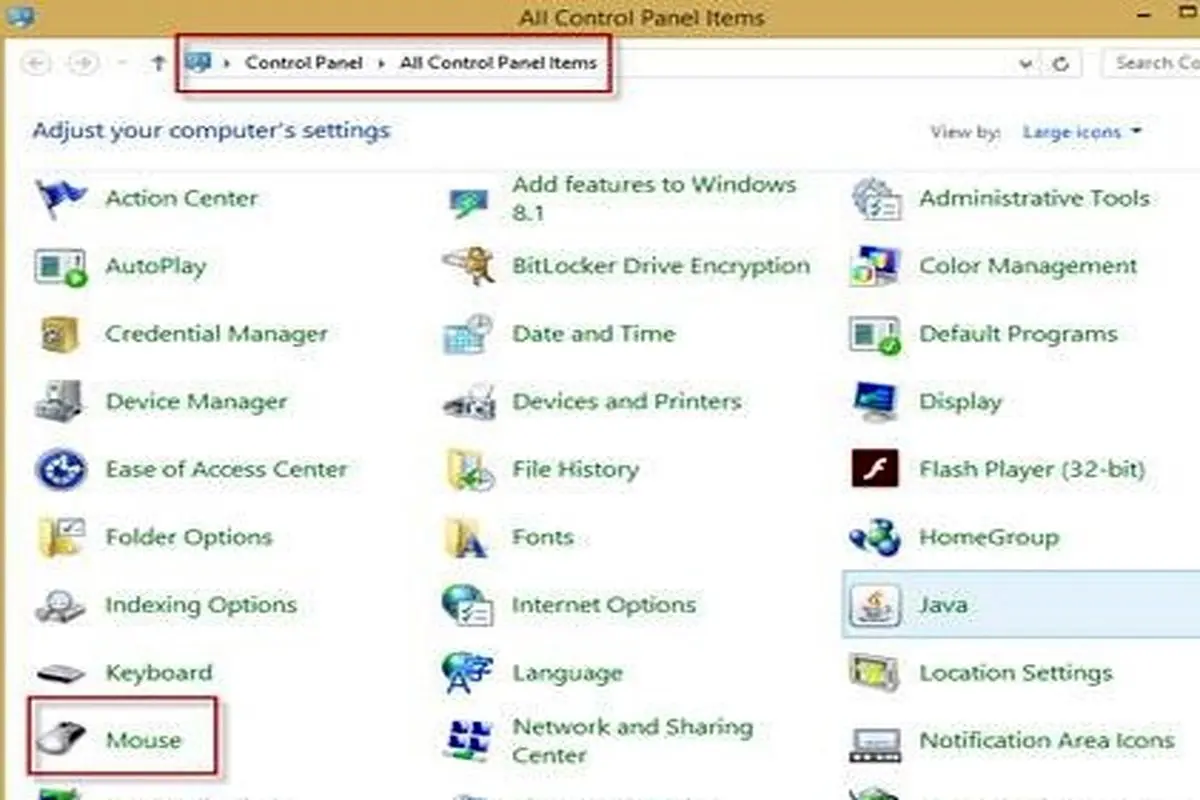1200x800 pixels.
Task: Open the Default Programs icon
Action: pyautogui.click(x=876, y=334)
